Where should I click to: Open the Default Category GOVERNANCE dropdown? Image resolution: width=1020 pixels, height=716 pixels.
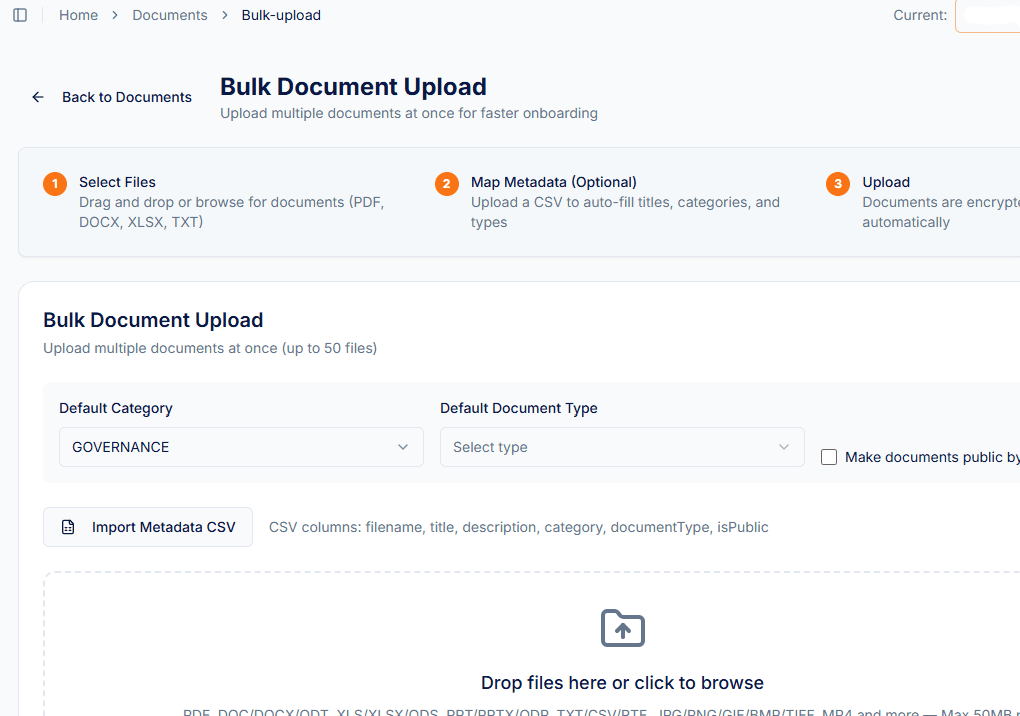tap(241, 447)
